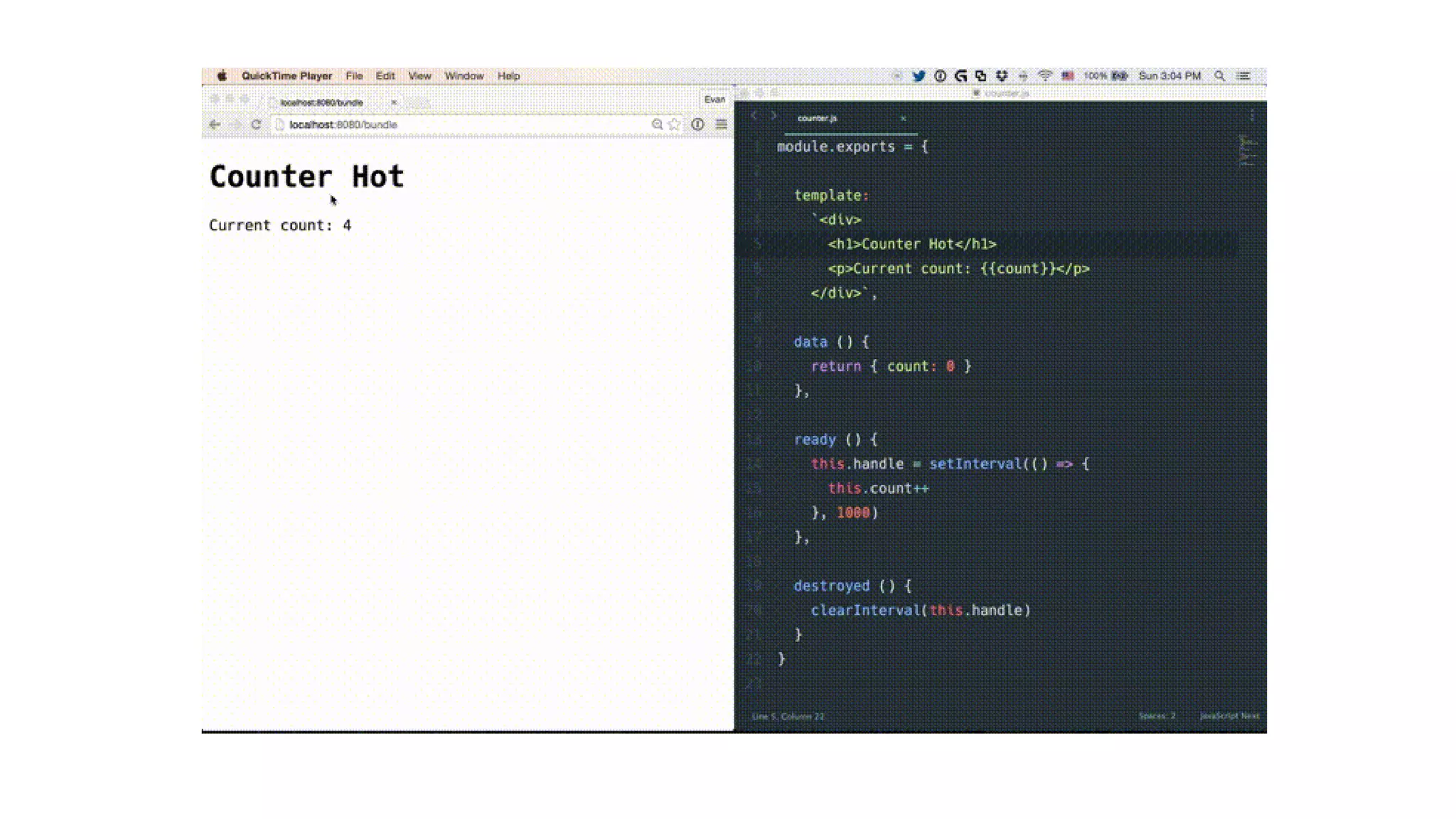Select the counter.js editor tab
This screenshot has width=1456, height=819.
[818, 119]
